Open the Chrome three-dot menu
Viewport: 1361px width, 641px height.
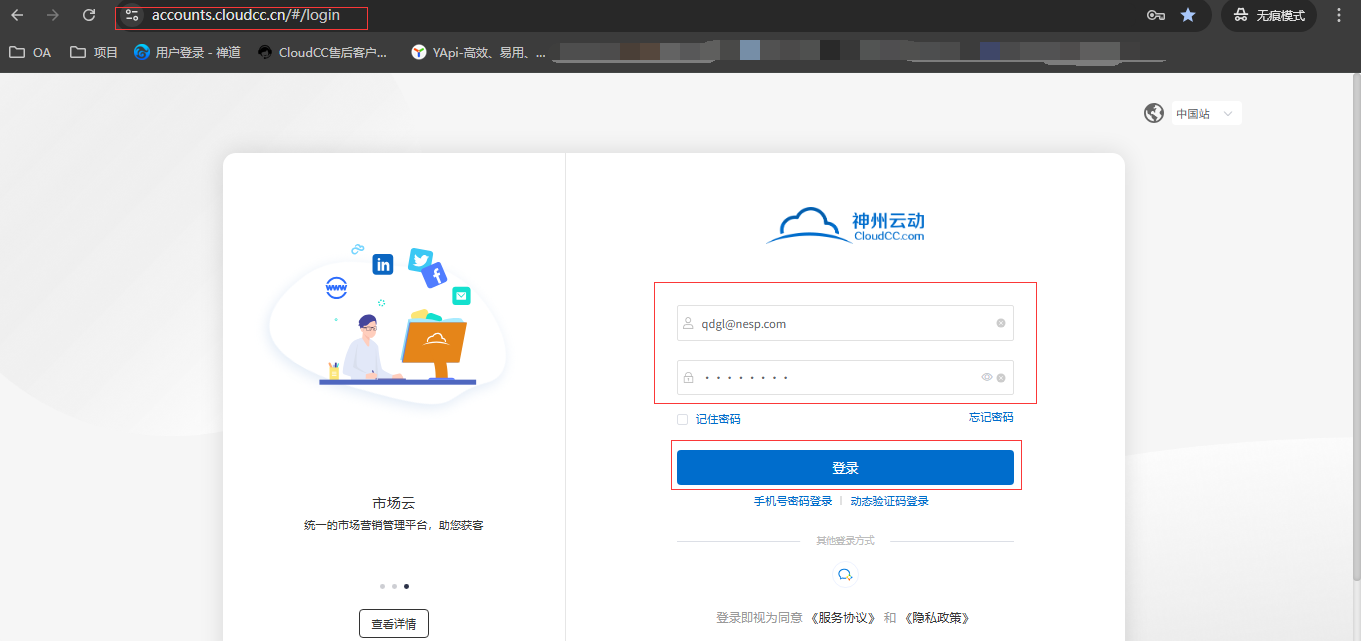pos(1339,15)
